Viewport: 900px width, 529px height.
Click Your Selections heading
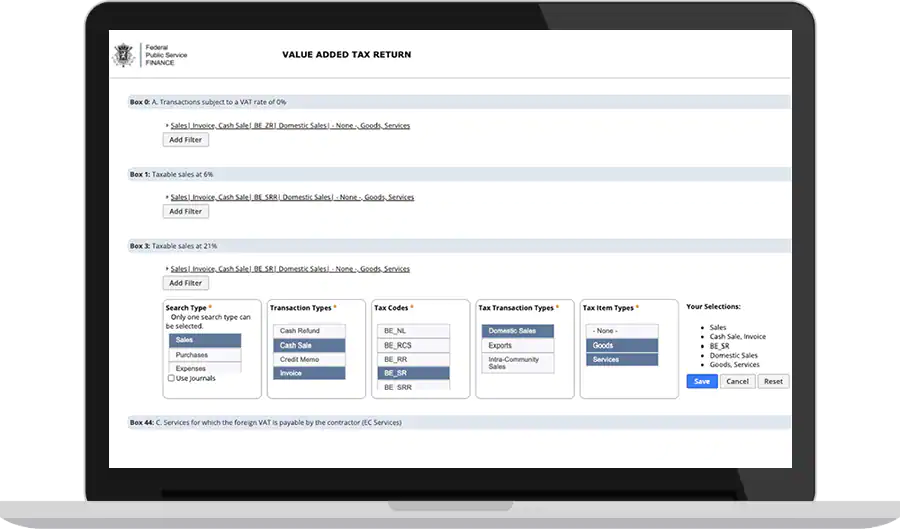pos(713,306)
